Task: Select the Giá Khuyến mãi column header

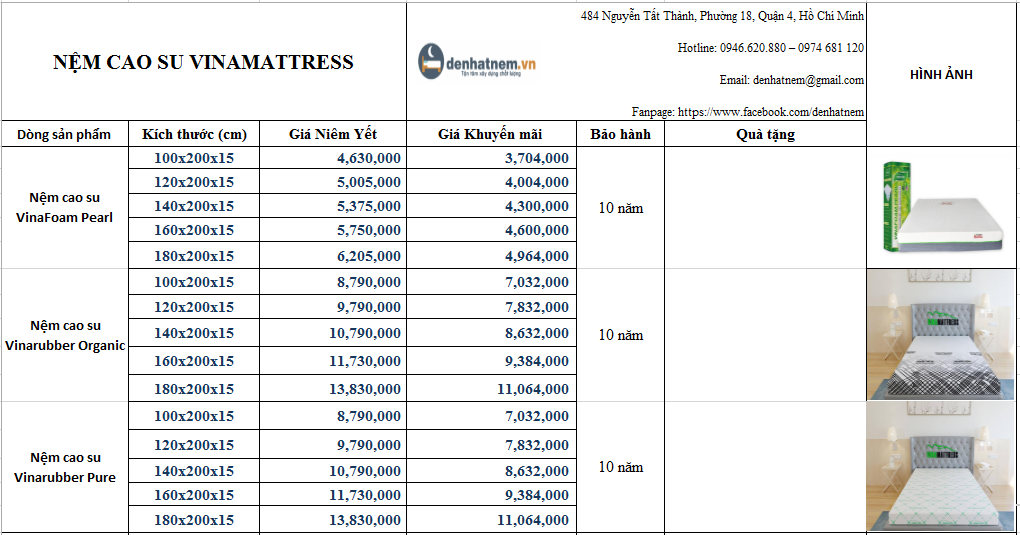Action: 491,134
